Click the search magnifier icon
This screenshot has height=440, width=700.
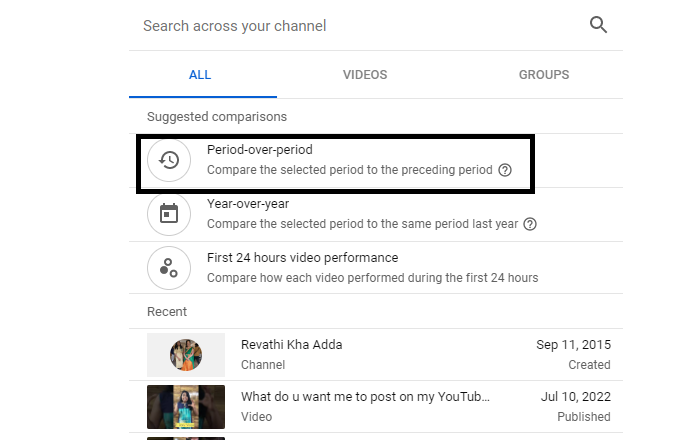point(599,25)
